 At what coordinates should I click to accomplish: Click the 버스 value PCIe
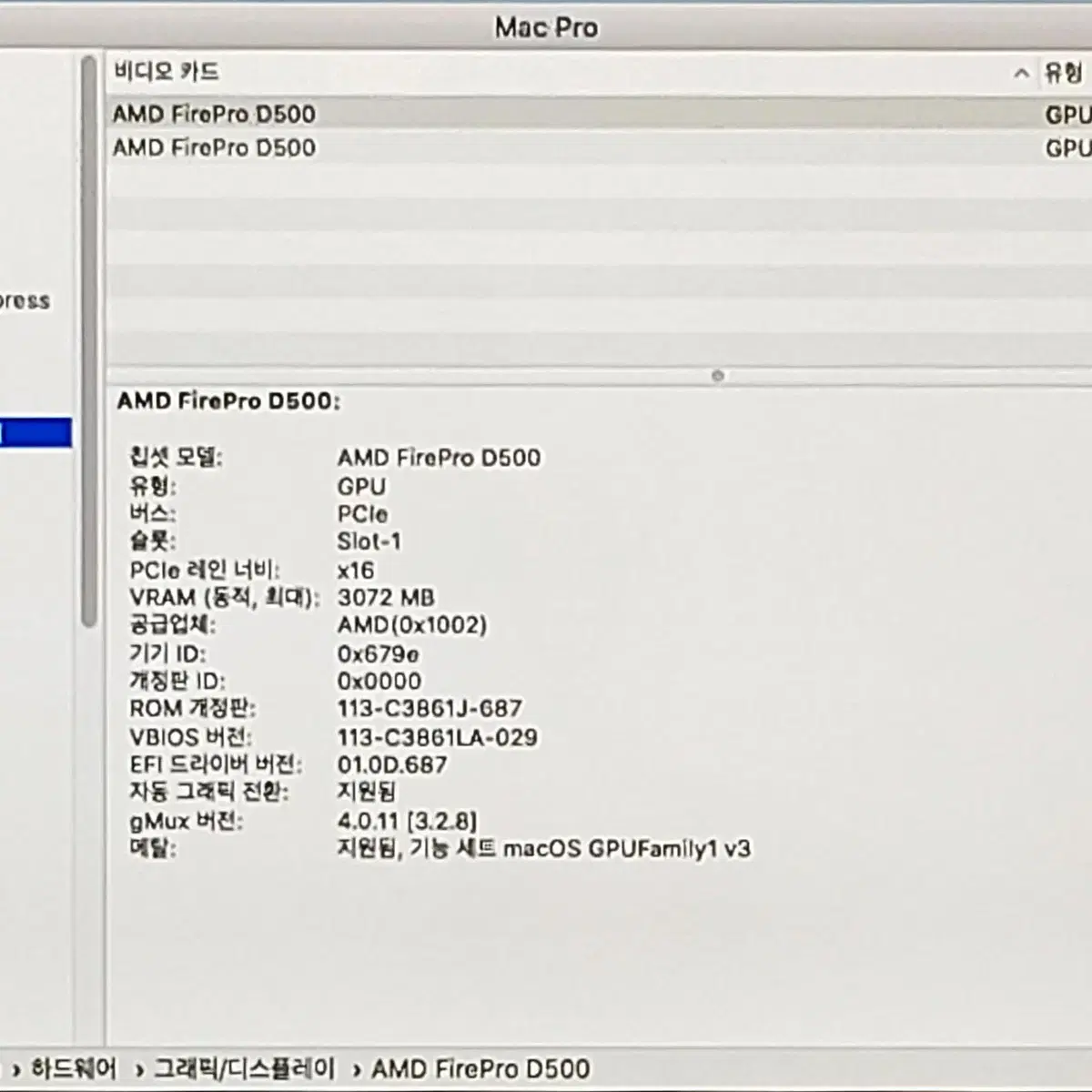point(362,514)
